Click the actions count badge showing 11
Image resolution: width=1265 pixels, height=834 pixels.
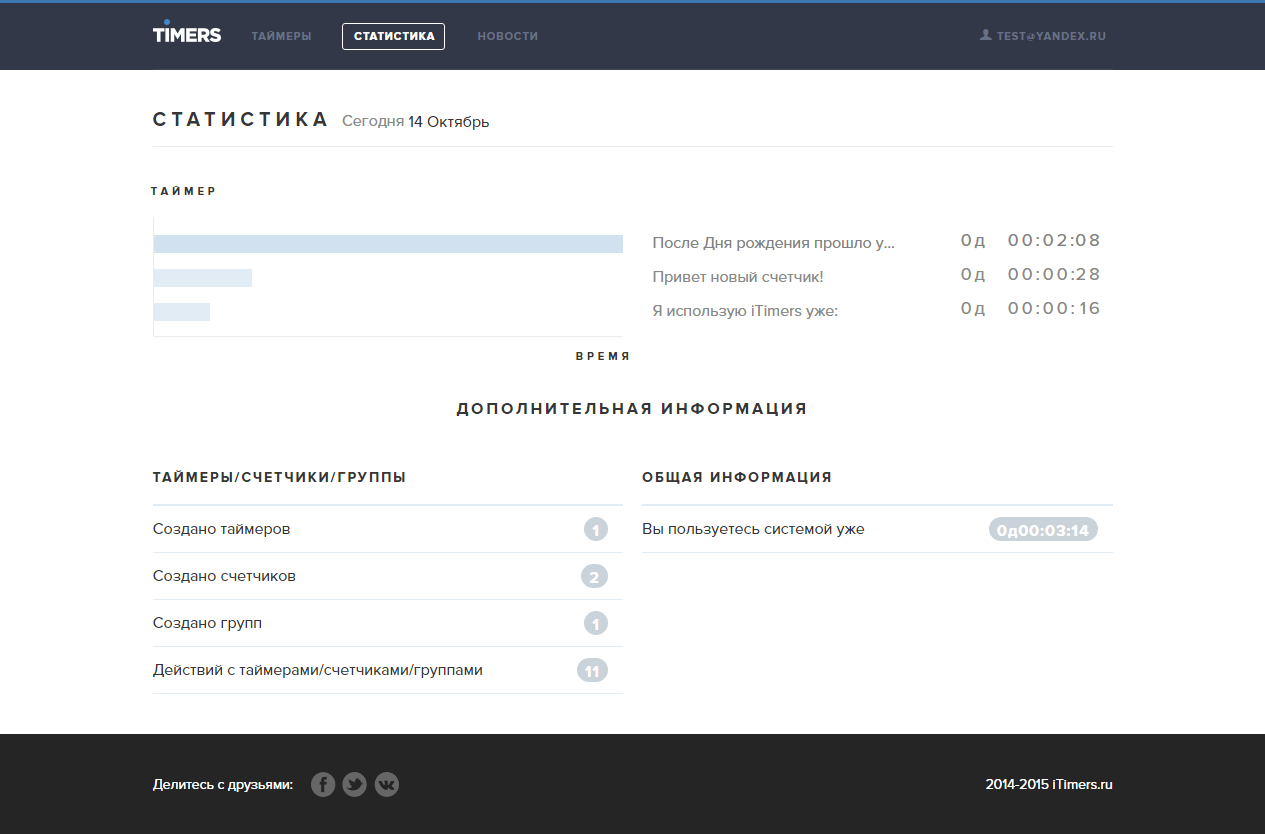tap(592, 670)
